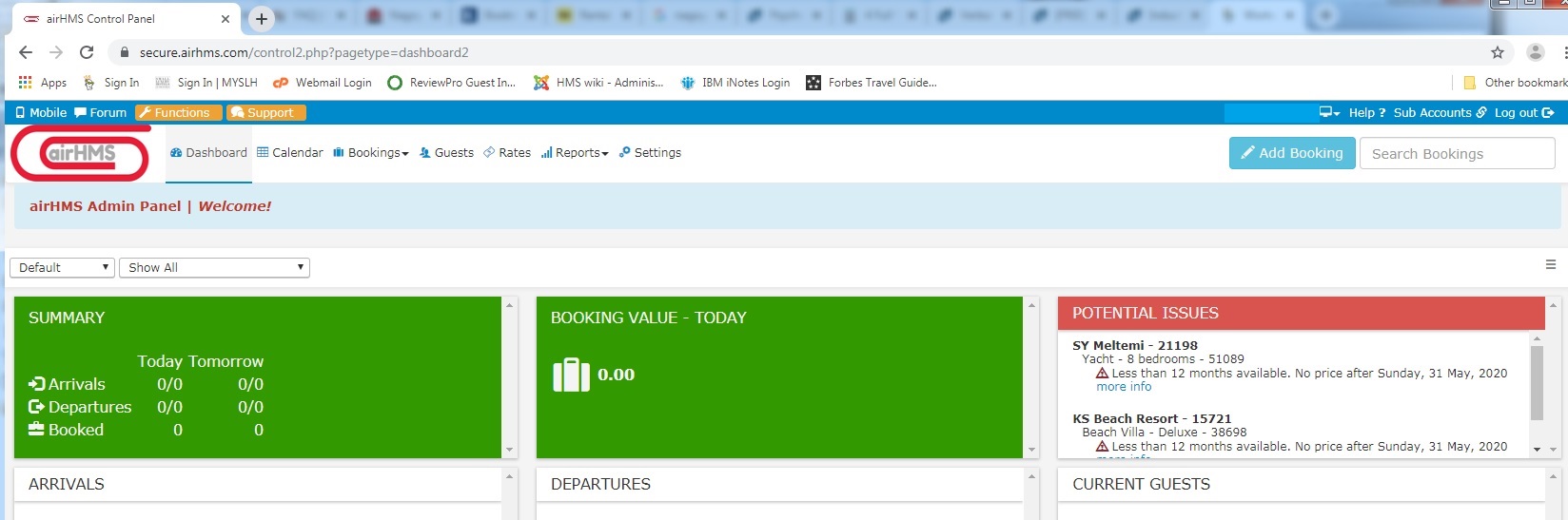Focus the Search Bookings field

coord(1458,153)
